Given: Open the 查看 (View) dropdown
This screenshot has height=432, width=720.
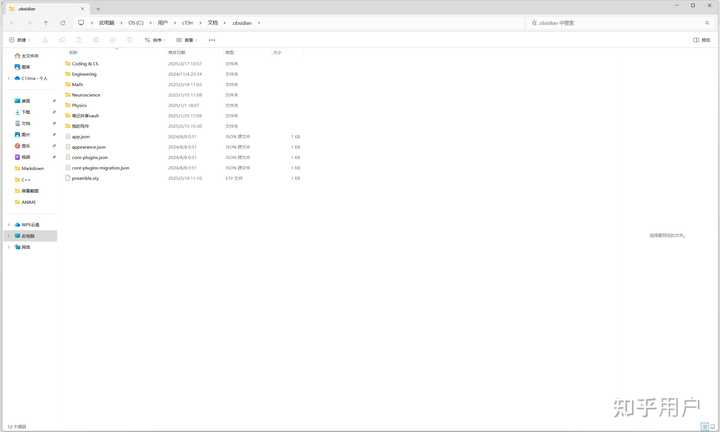Looking at the screenshot, I should pos(186,40).
